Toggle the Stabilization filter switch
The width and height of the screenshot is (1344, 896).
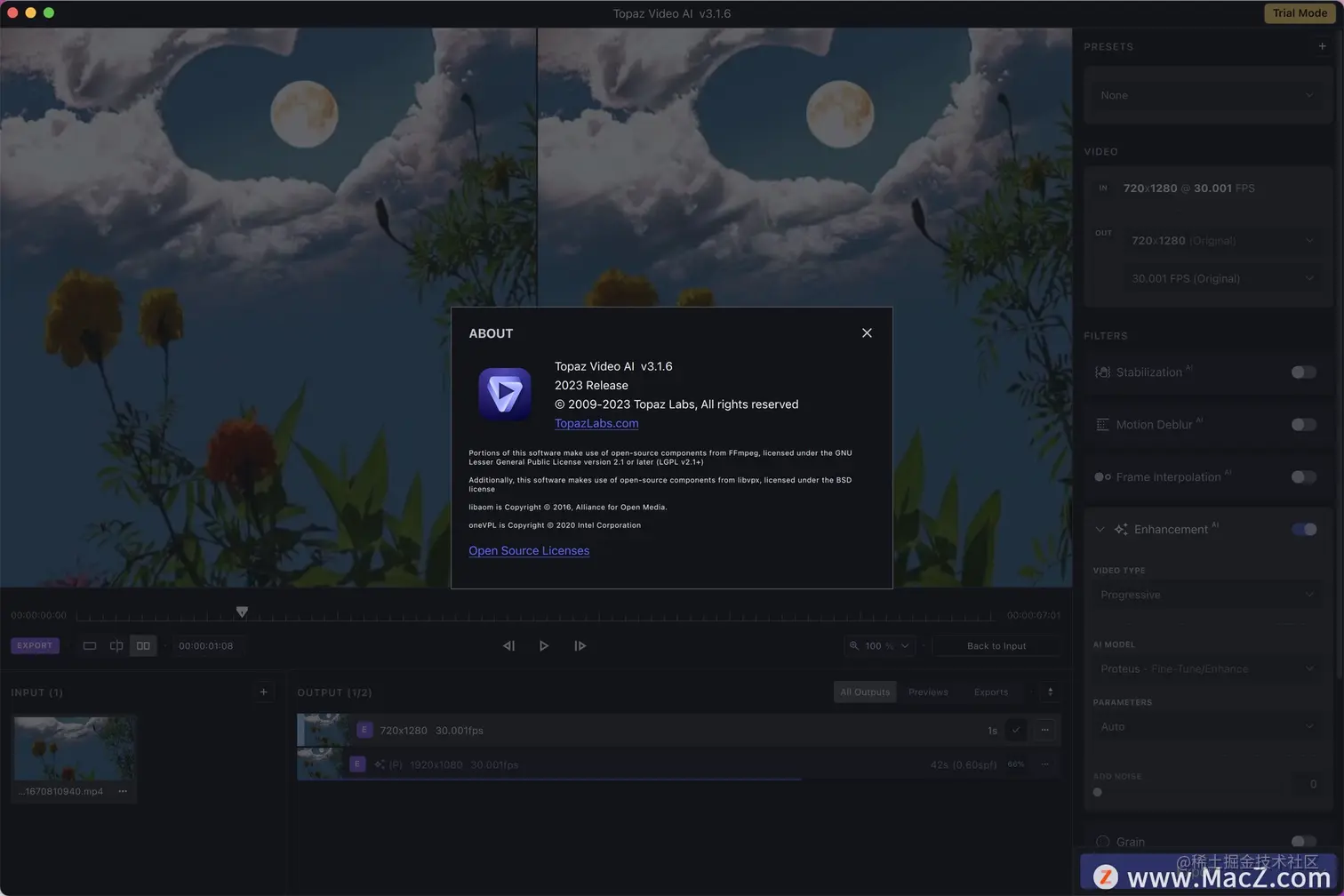[1304, 372]
